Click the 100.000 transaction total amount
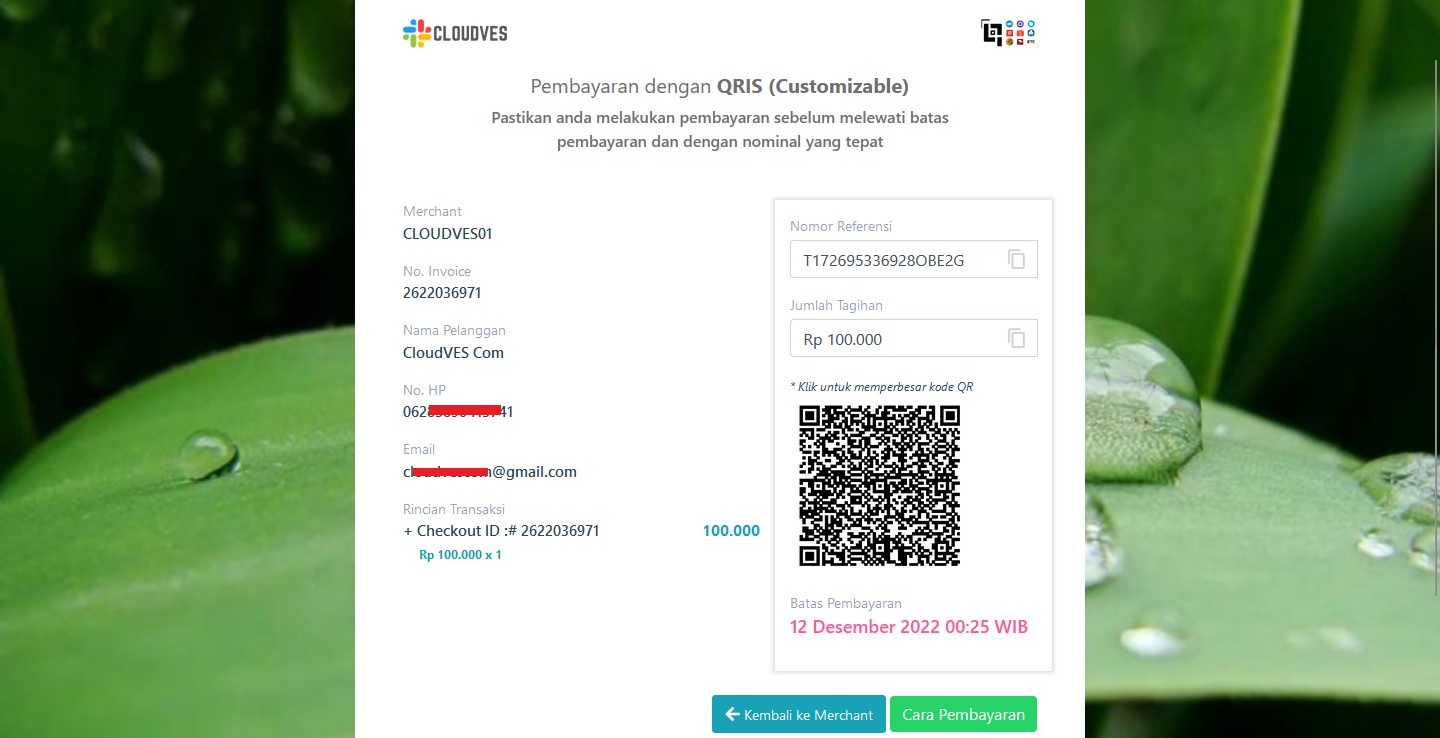This screenshot has height=738, width=1440. coord(731,531)
